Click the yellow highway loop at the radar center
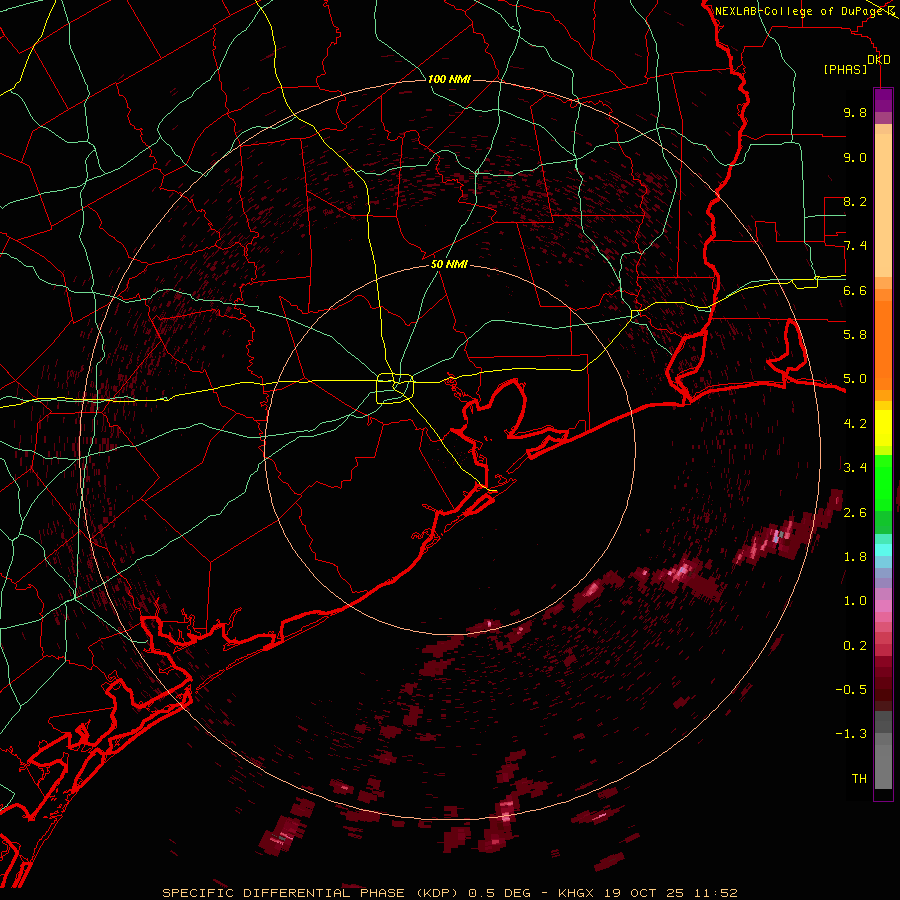The width and height of the screenshot is (900, 900). click(x=395, y=388)
